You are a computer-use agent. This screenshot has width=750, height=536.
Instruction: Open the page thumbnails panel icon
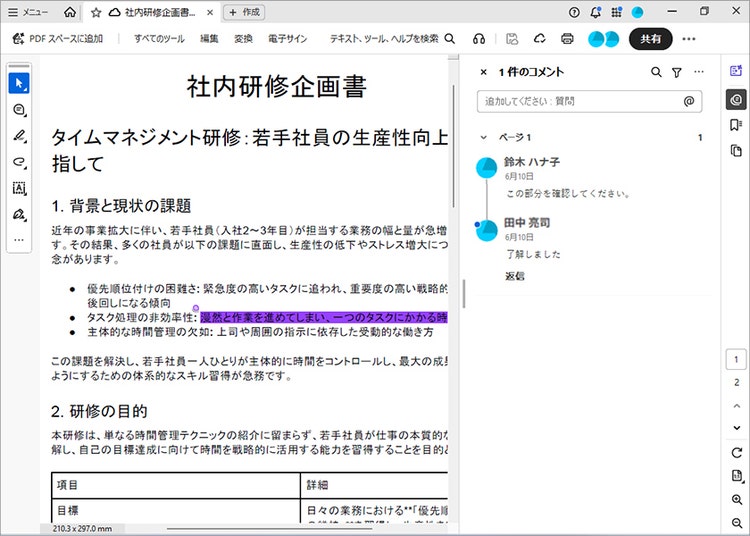point(736,151)
